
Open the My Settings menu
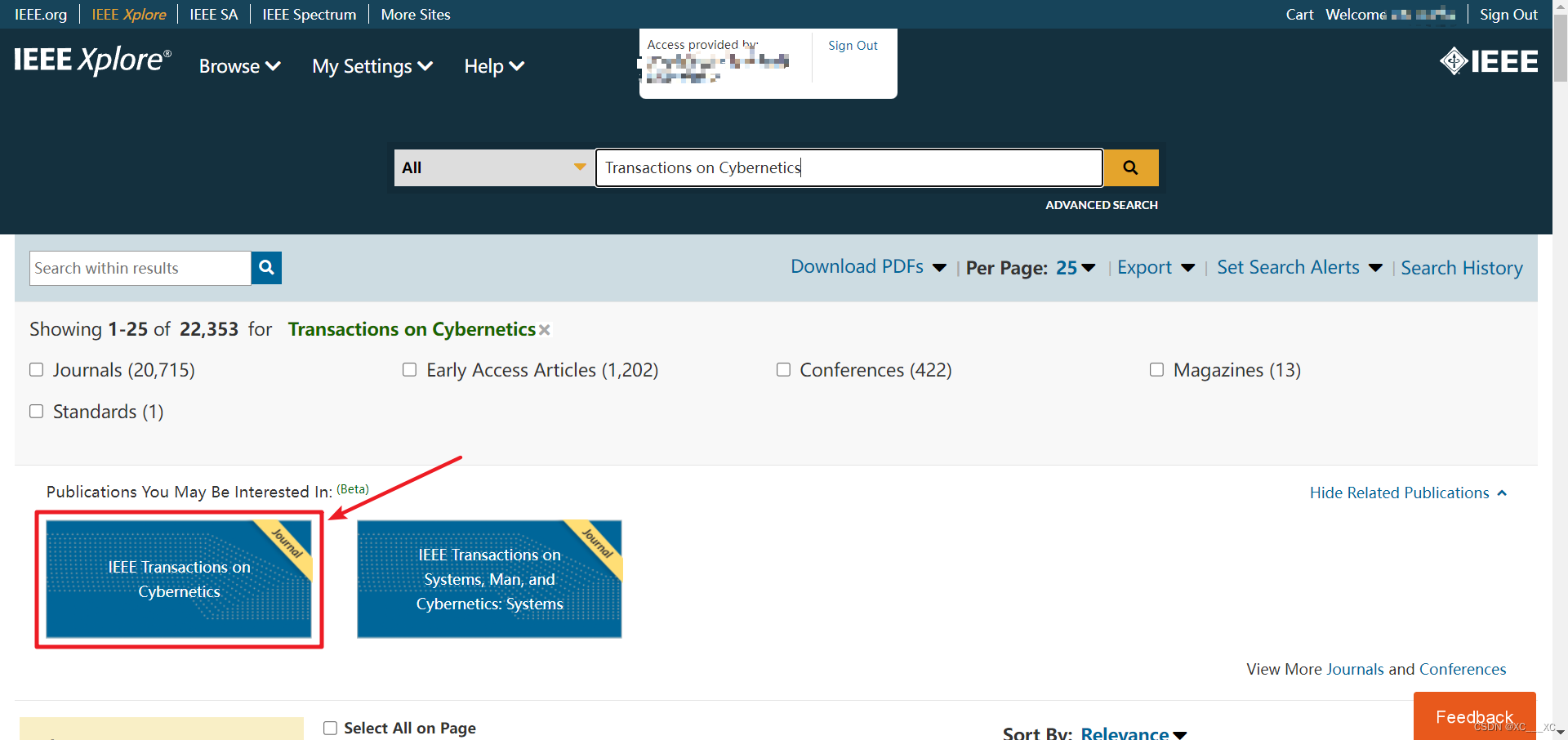coord(372,66)
